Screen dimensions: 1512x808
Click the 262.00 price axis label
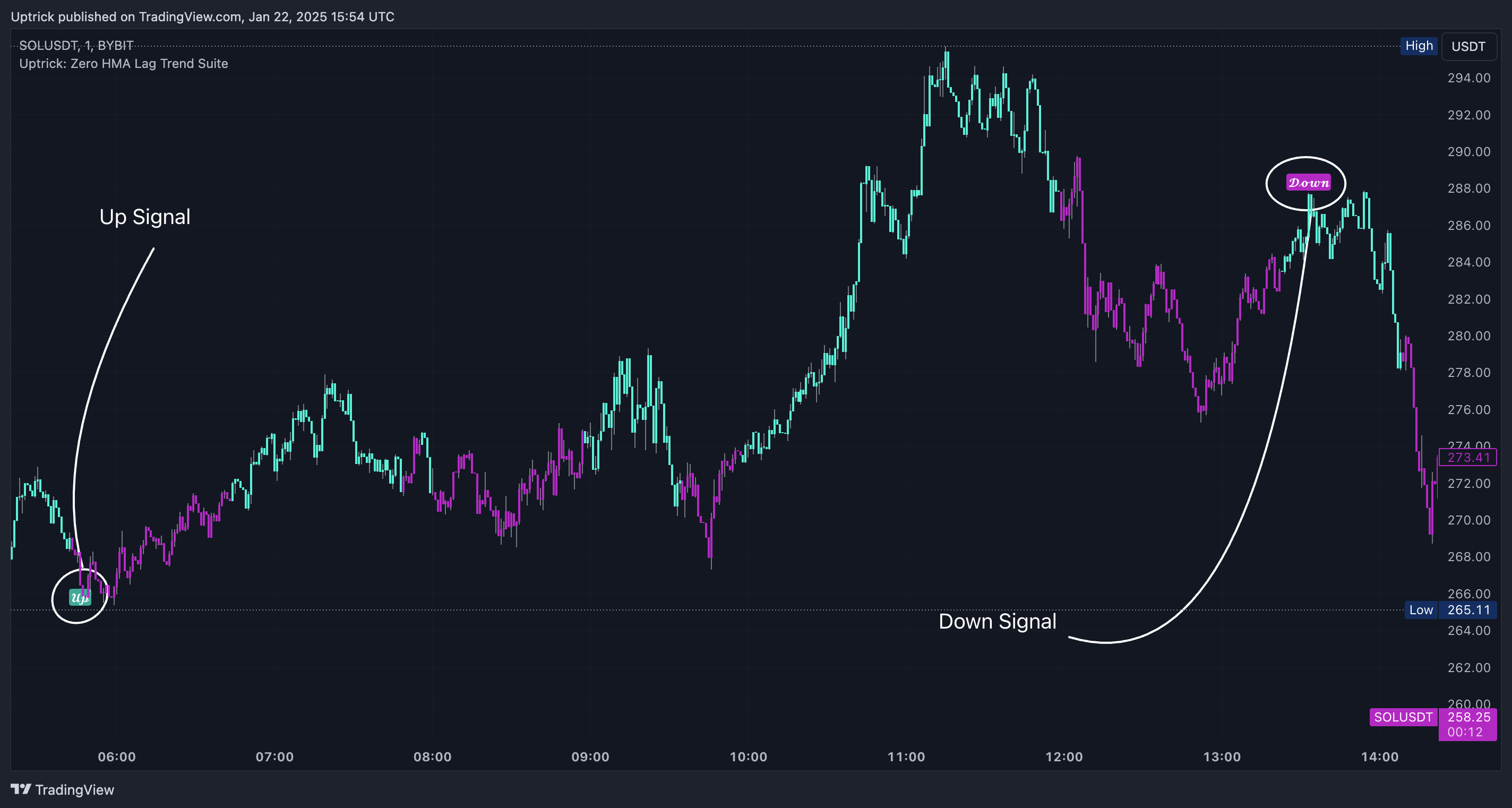(1468, 668)
